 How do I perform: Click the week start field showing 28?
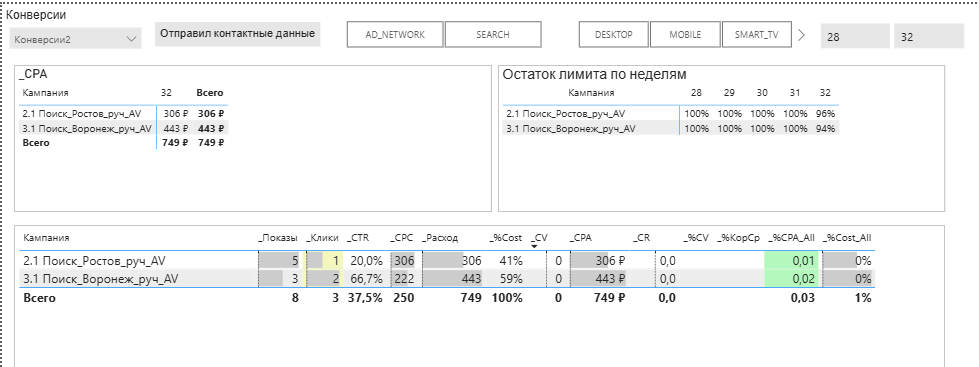pos(855,37)
